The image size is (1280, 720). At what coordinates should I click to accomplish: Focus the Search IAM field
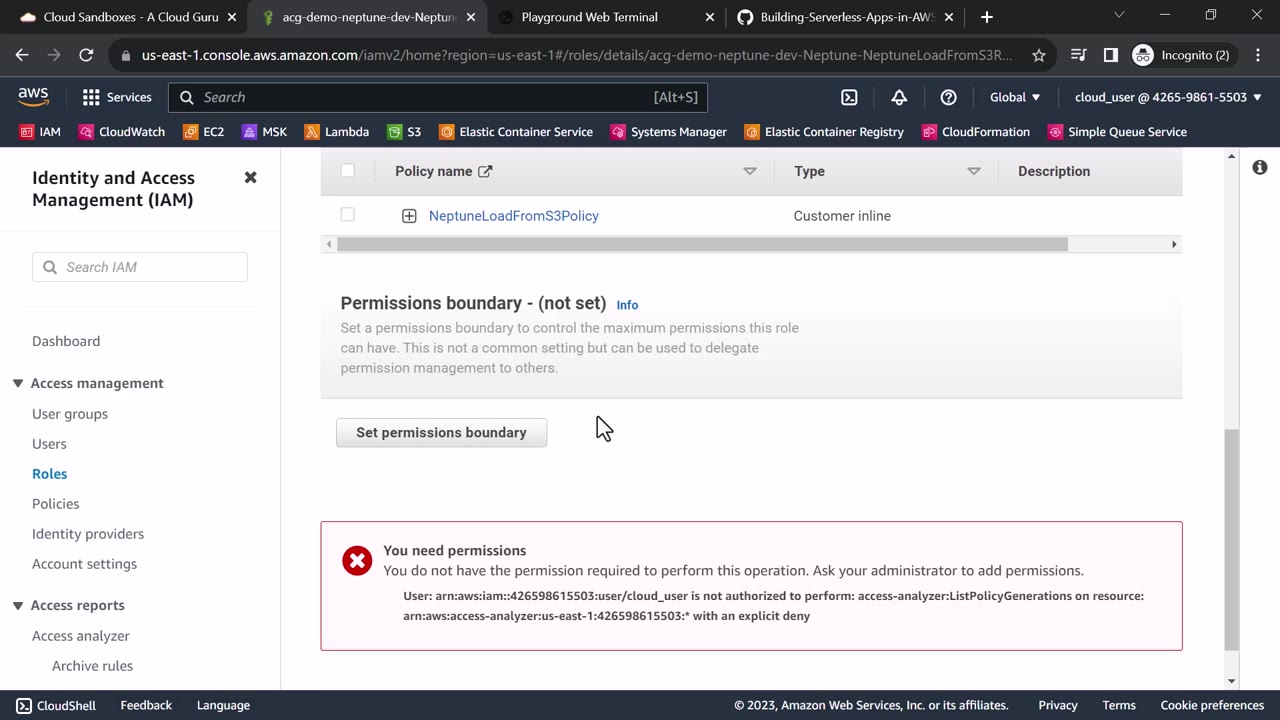[140, 267]
